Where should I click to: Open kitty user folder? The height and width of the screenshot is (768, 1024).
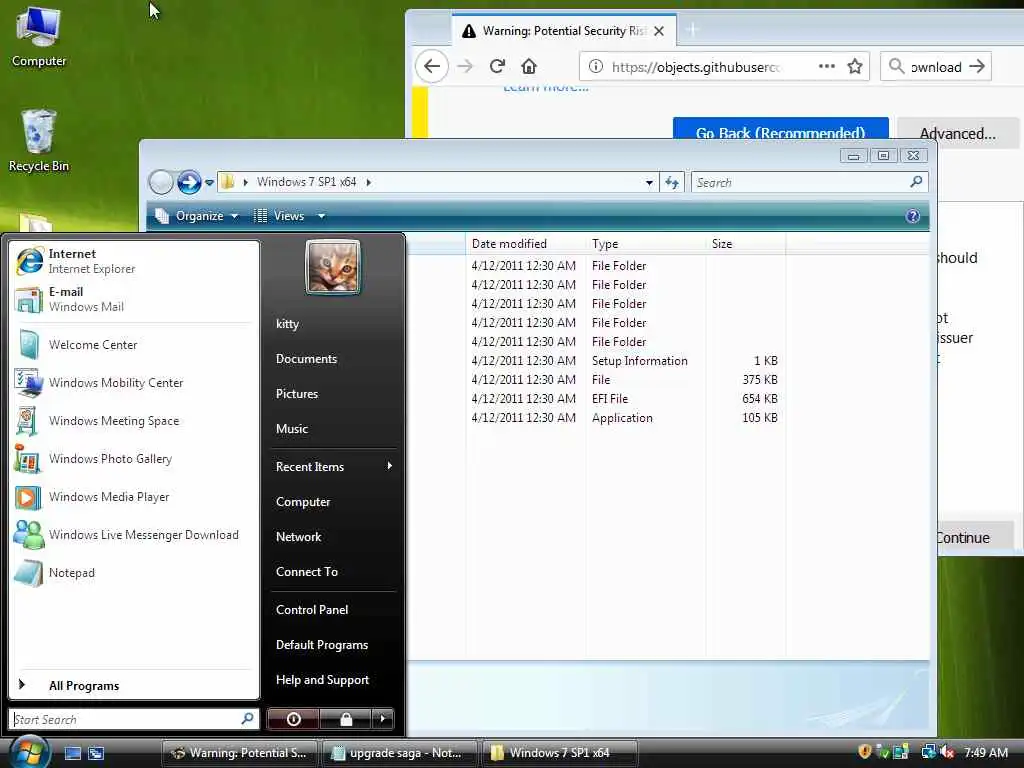click(x=332, y=324)
